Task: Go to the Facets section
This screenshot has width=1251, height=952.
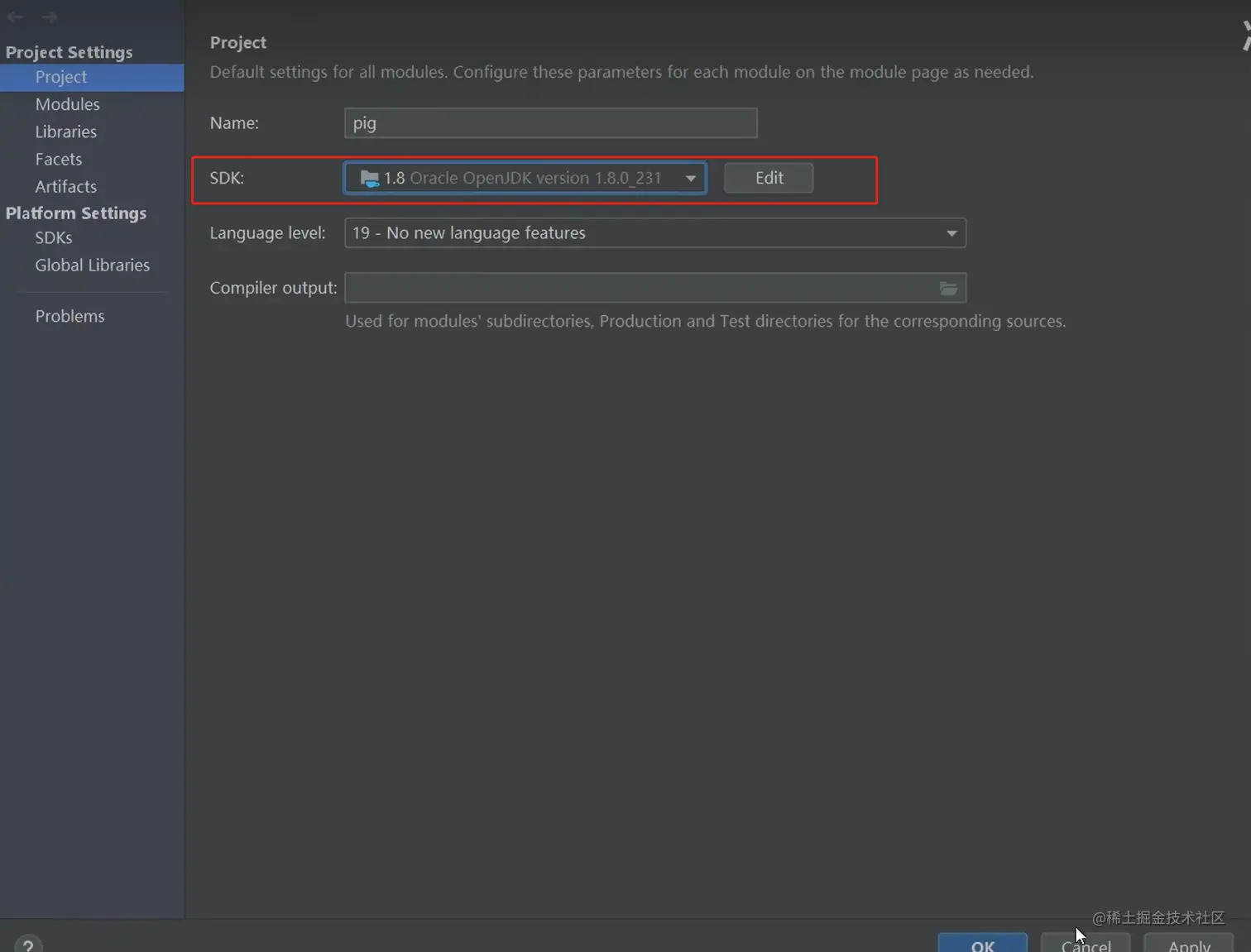Action: (59, 159)
